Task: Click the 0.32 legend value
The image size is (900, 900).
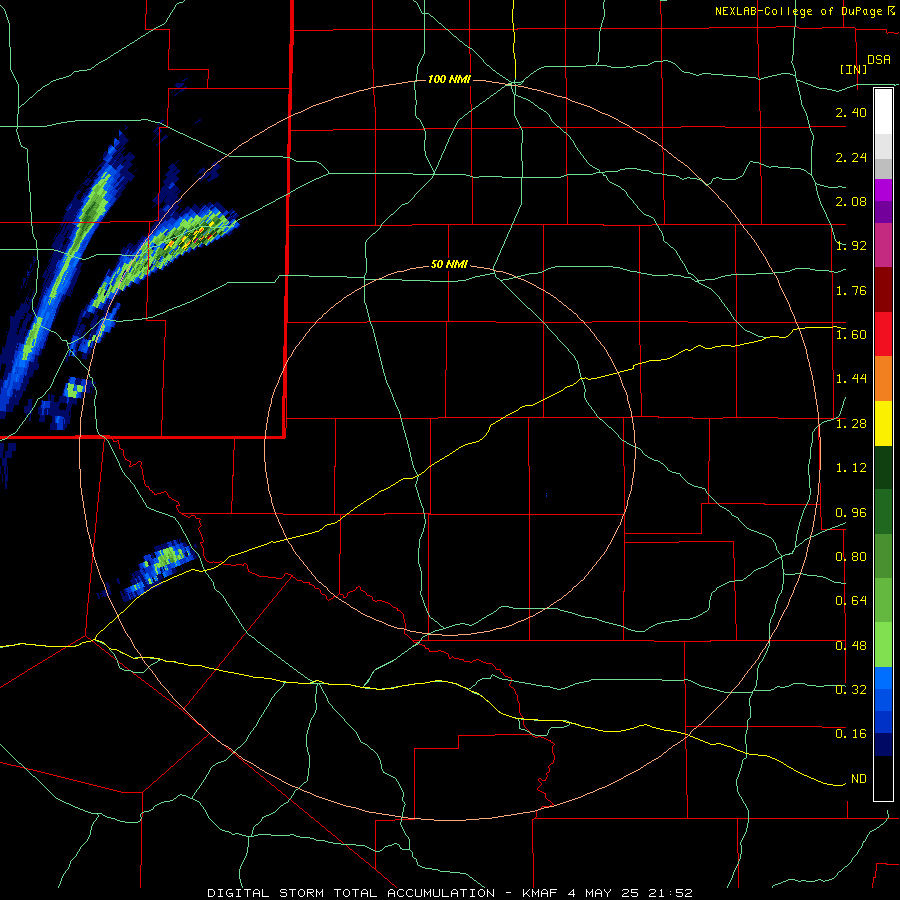Action: pos(851,690)
